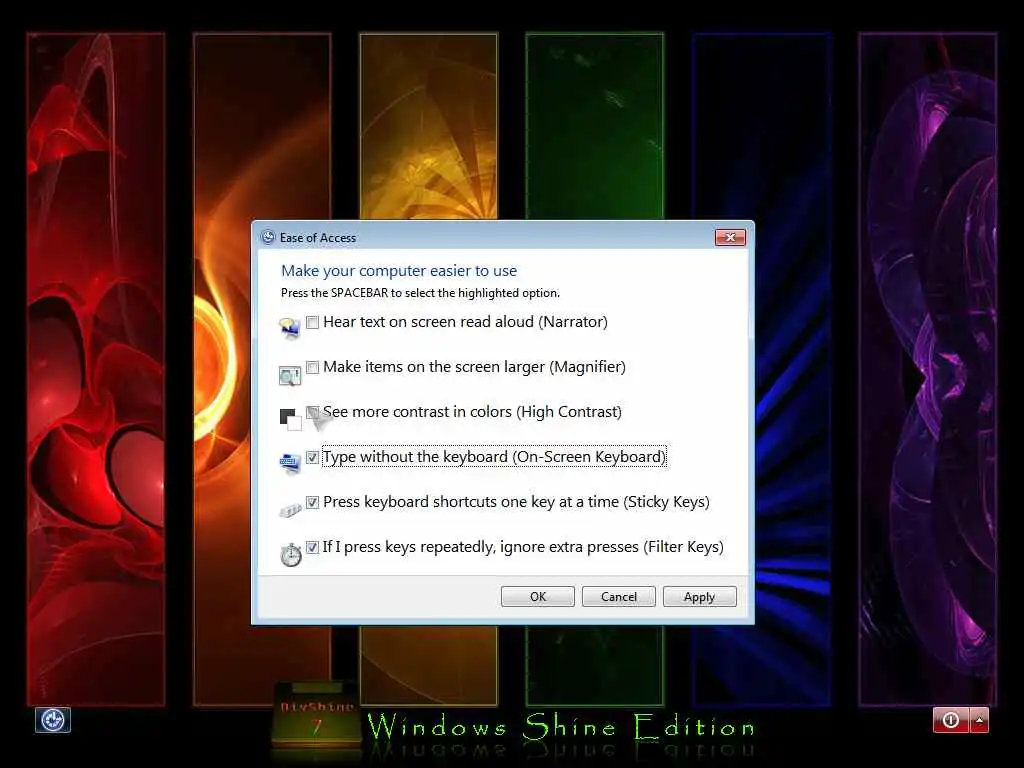Enable the Narrator checkbox
The width and height of the screenshot is (1024, 768).
point(313,322)
